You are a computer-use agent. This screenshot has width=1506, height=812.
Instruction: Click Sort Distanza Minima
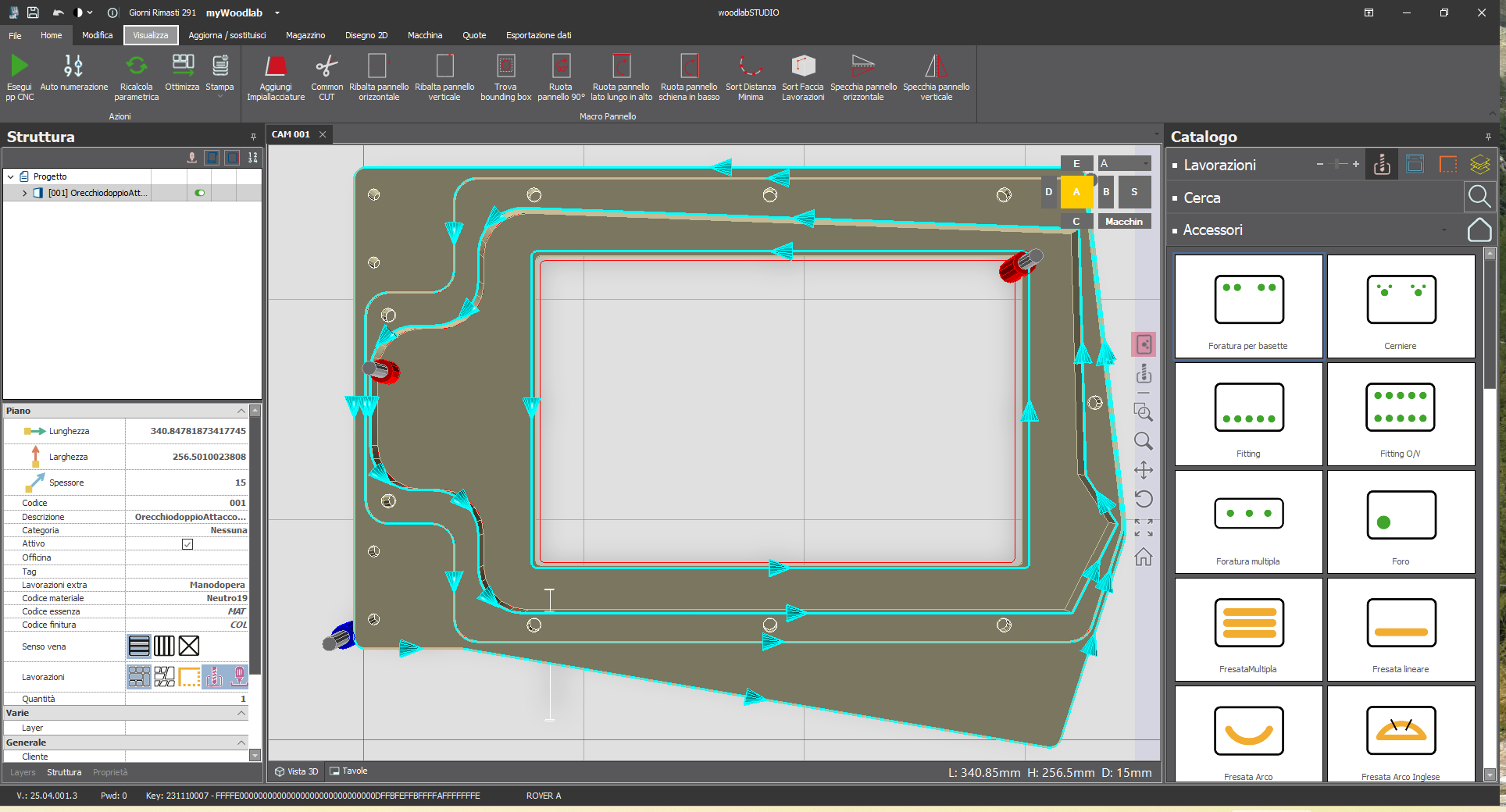pos(750,76)
